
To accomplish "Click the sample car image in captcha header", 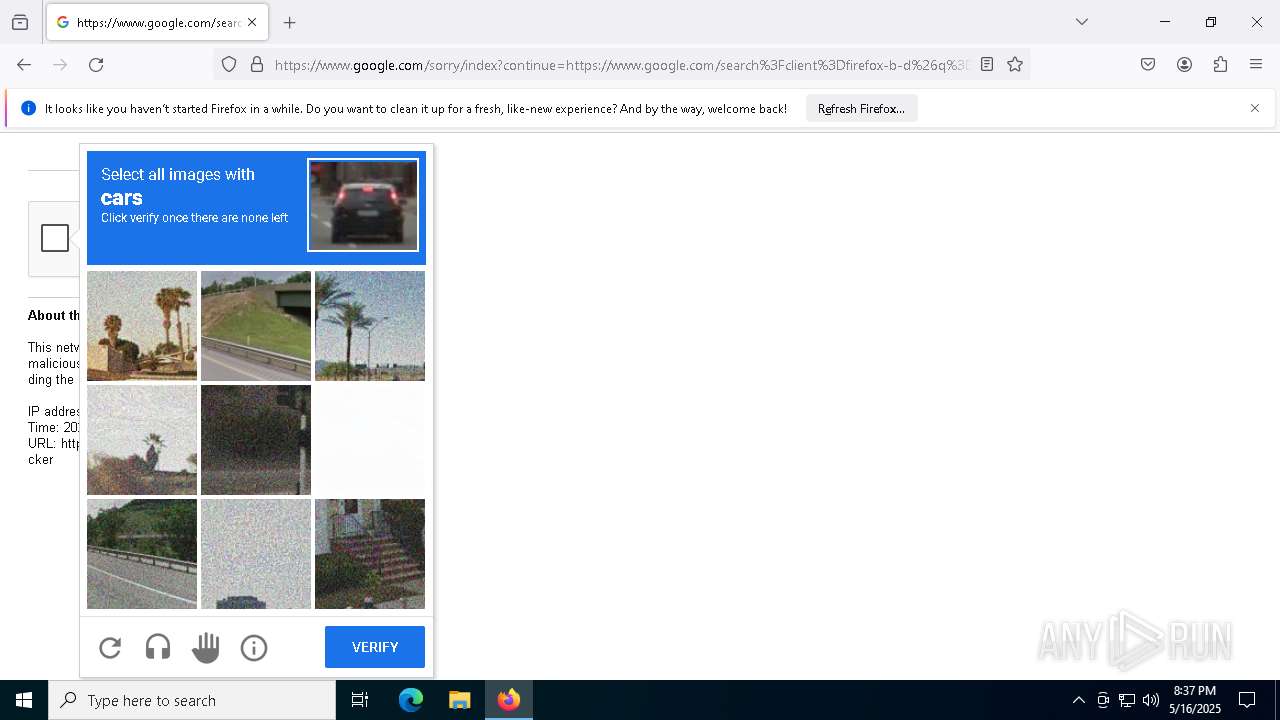I will pos(363,205).
